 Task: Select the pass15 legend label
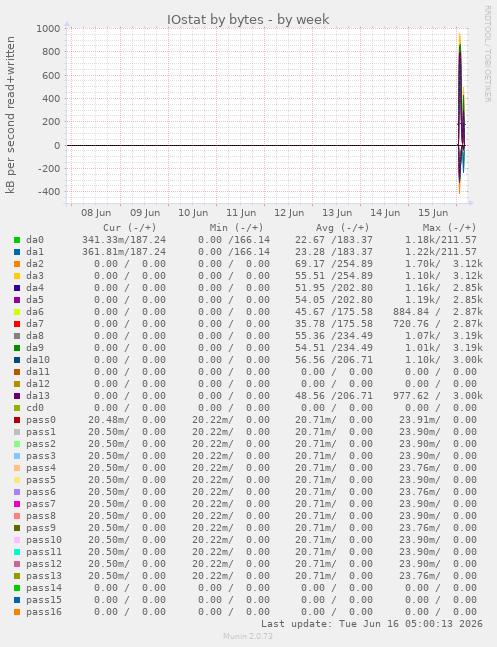point(44,600)
